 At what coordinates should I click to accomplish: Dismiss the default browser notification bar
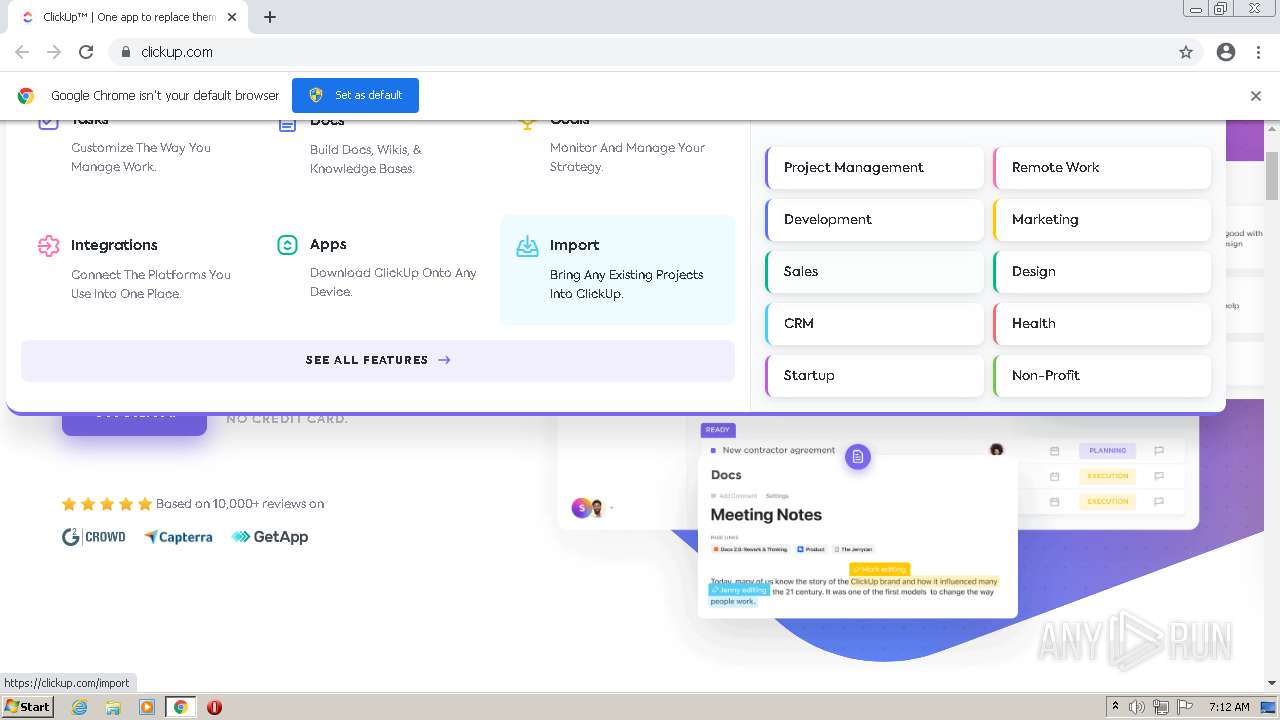[x=1256, y=96]
